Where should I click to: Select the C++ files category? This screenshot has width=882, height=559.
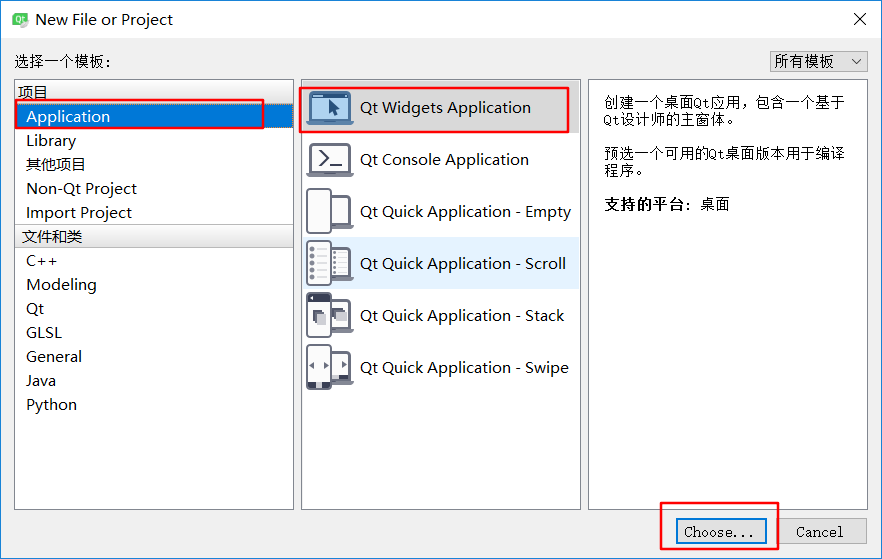coord(154,261)
